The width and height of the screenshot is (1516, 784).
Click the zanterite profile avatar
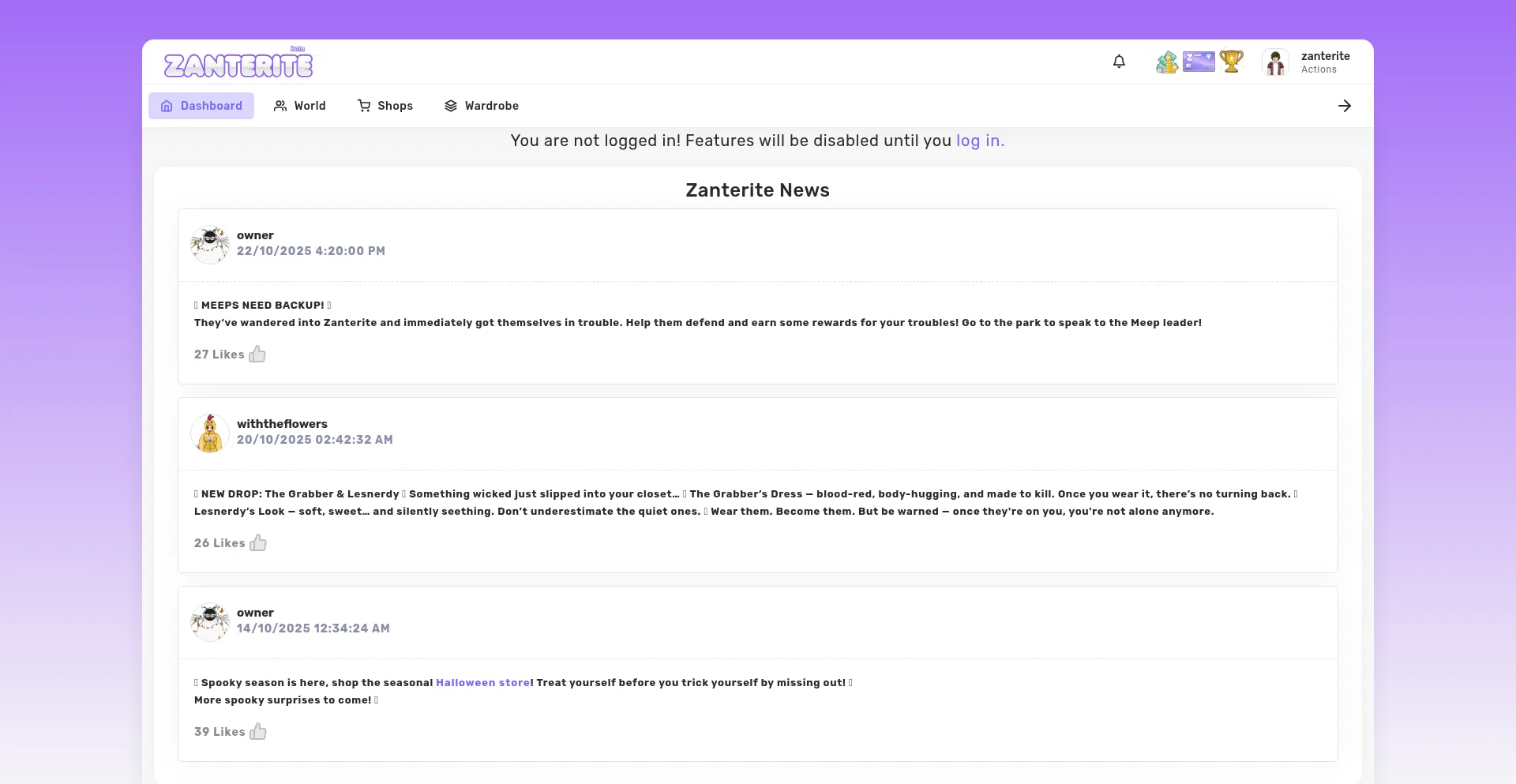(x=1275, y=62)
